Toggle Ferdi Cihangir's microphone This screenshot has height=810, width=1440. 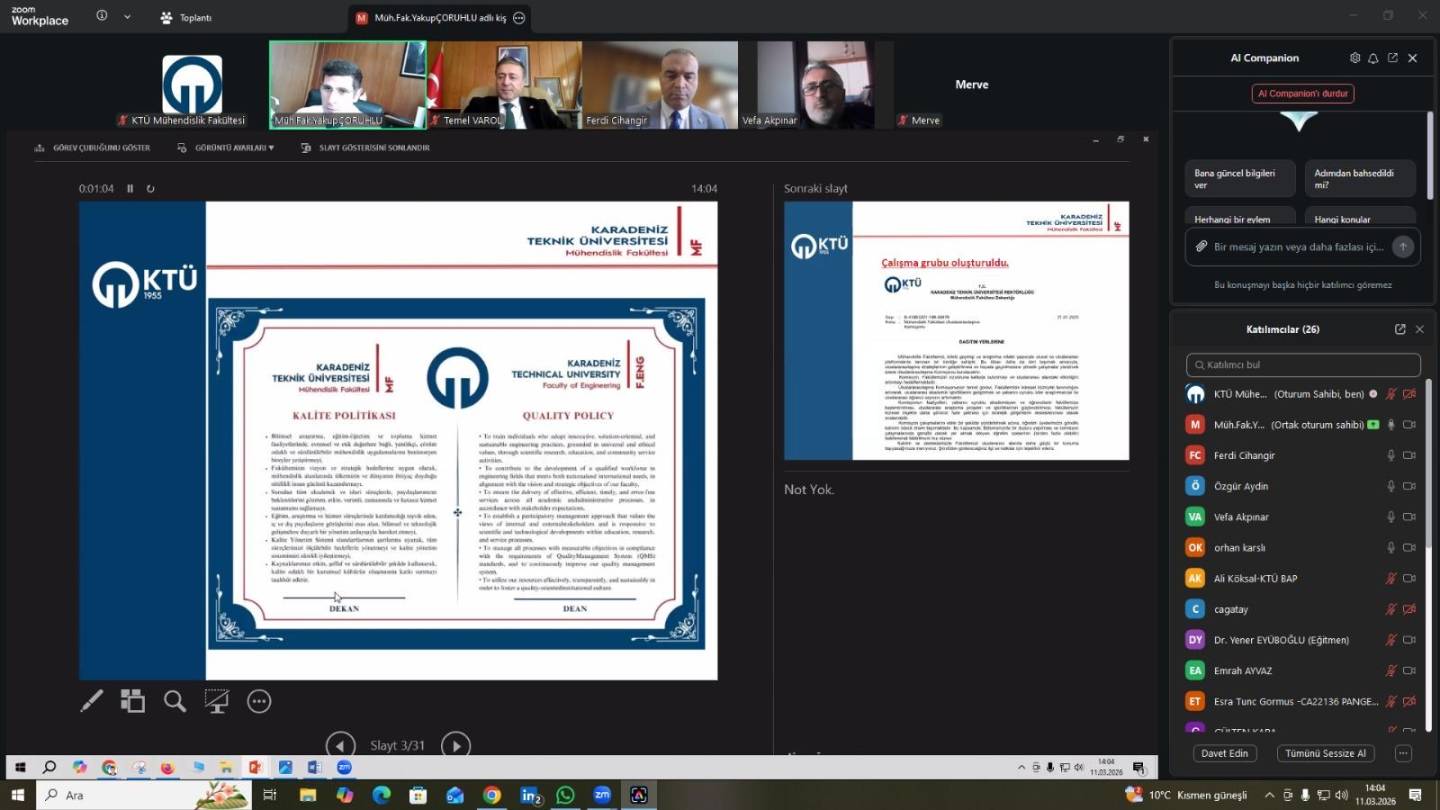point(1390,456)
